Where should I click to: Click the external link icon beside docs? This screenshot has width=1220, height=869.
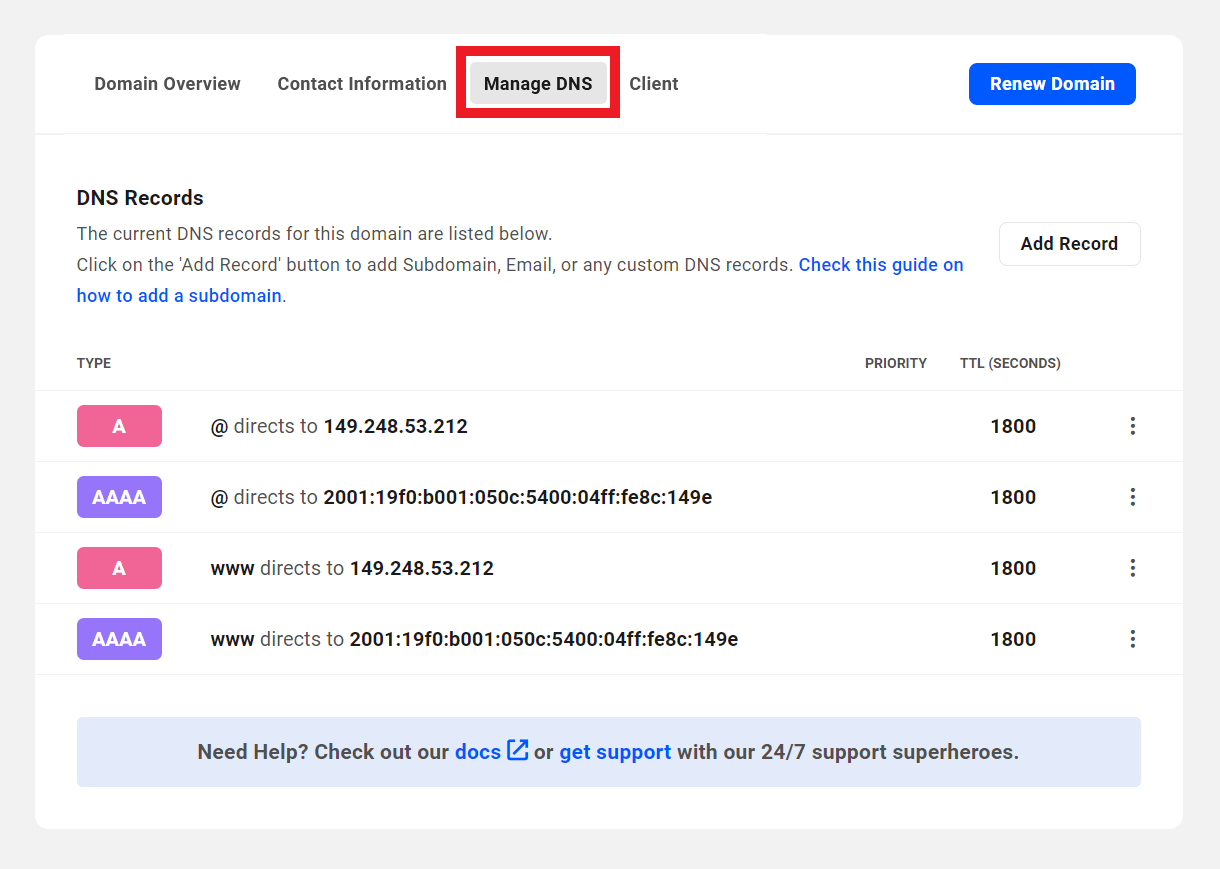517,750
